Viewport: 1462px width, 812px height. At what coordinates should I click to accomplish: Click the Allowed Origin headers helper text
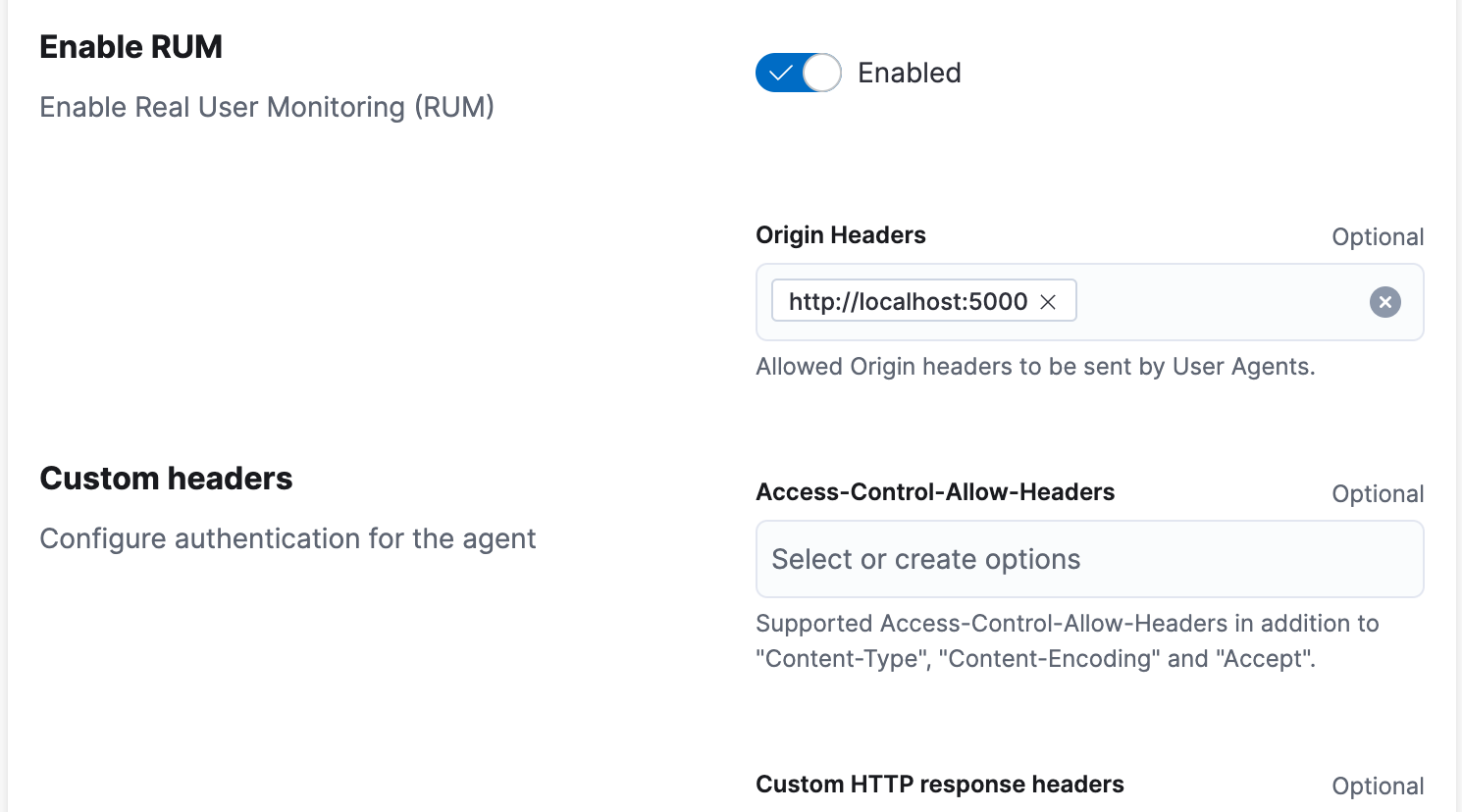click(x=1035, y=366)
